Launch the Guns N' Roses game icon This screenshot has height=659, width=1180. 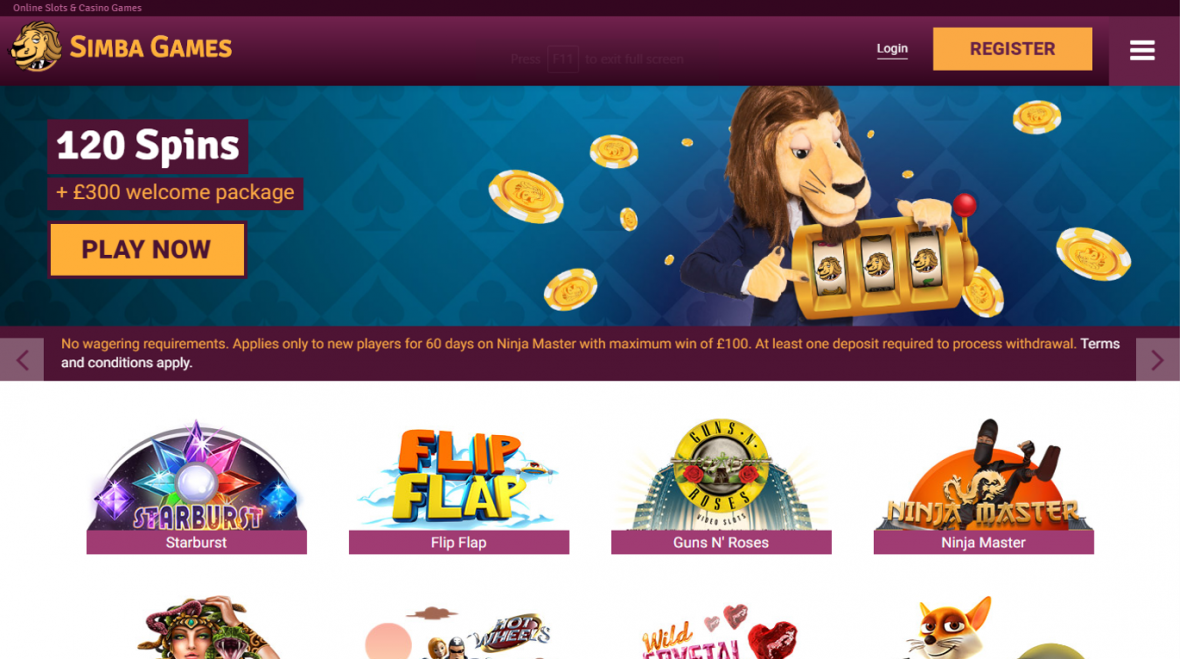(x=721, y=475)
